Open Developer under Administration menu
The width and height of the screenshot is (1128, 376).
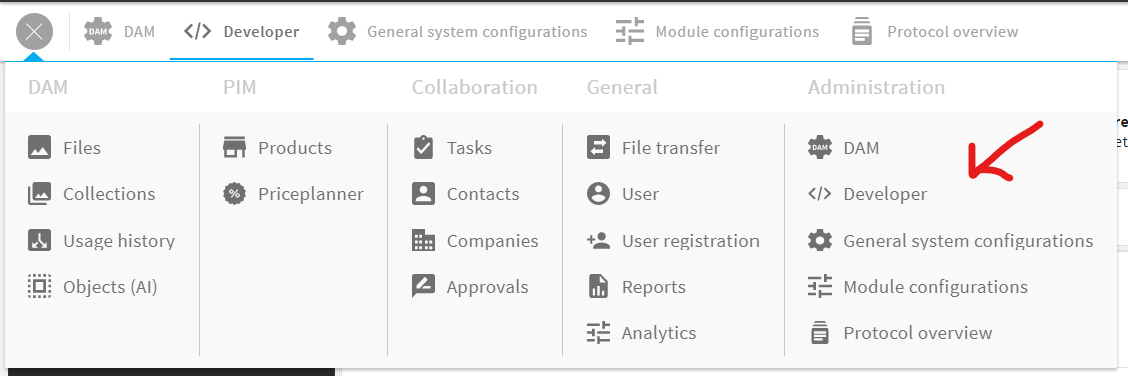point(868,194)
